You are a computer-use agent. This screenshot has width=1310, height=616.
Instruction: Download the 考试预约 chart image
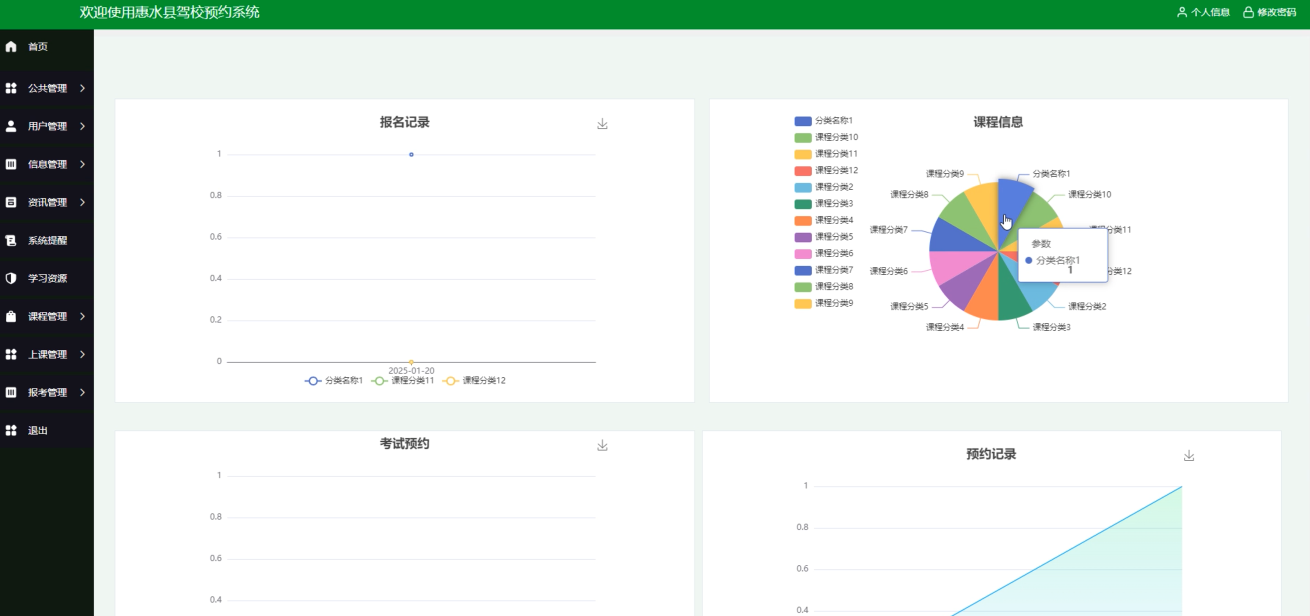pyautogui.click(x=602, y=446)
